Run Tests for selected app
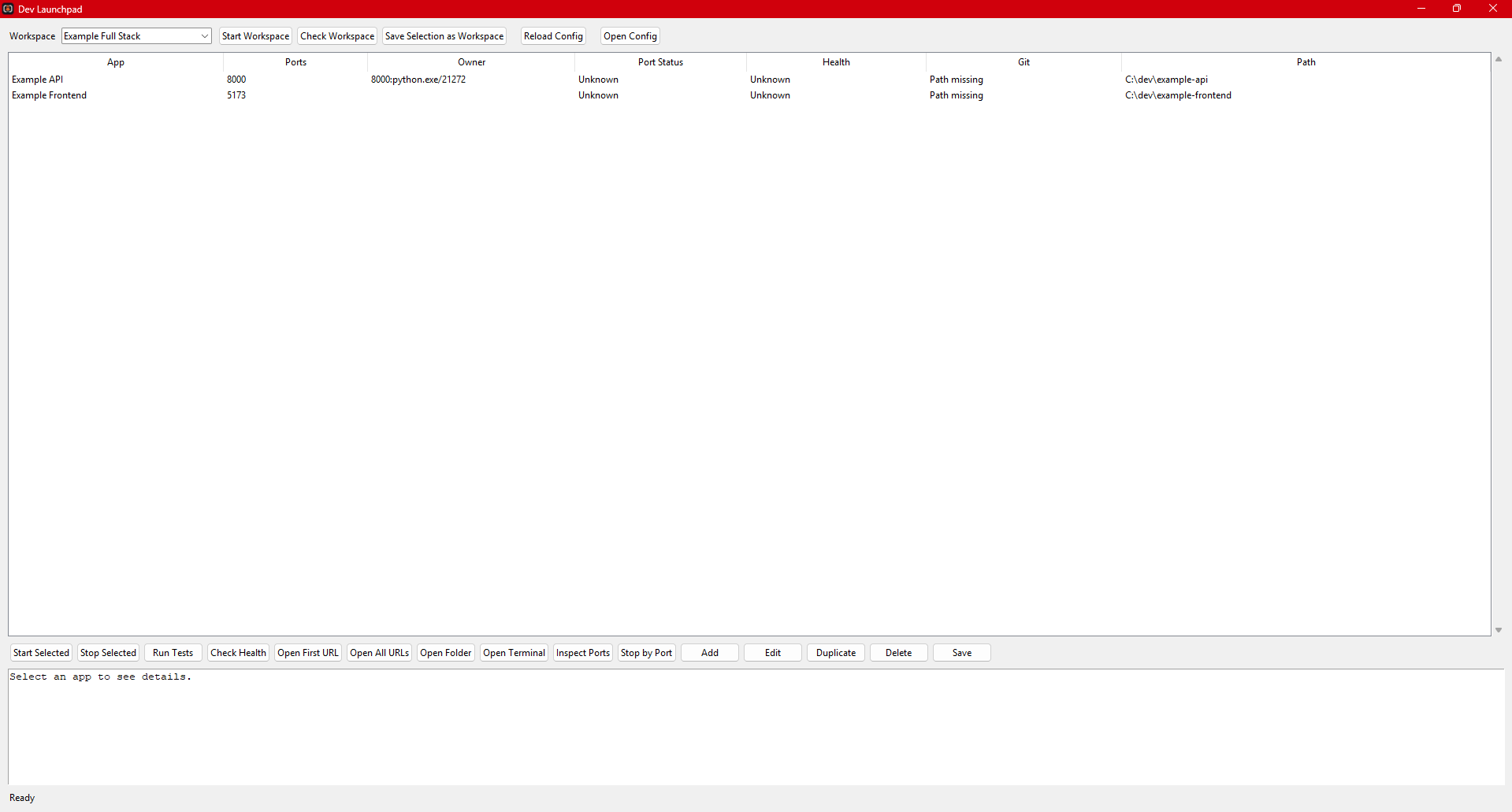The height and width of the screenshot is (812, 1512). 173,653
